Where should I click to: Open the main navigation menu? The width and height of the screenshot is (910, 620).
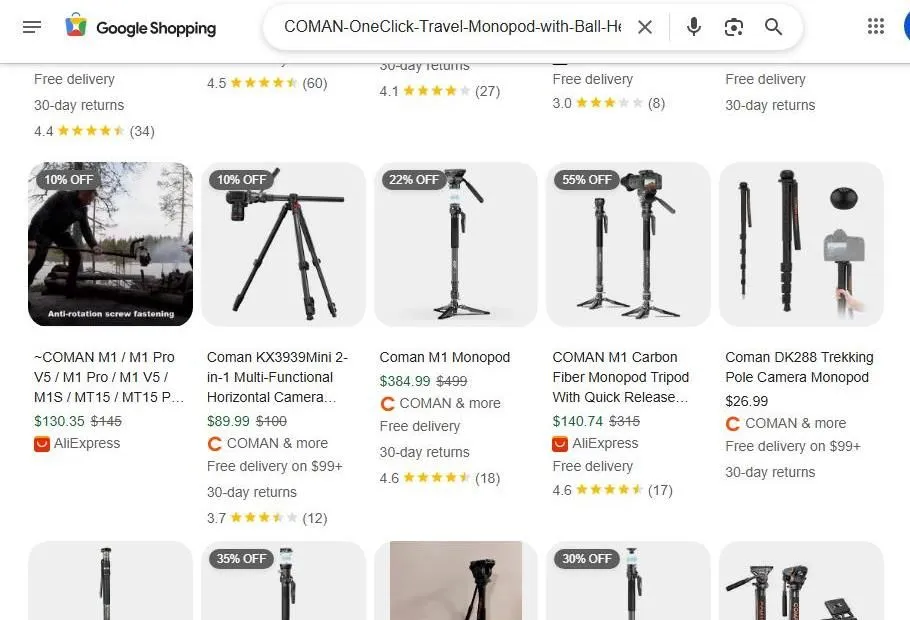tap(32, 27)
